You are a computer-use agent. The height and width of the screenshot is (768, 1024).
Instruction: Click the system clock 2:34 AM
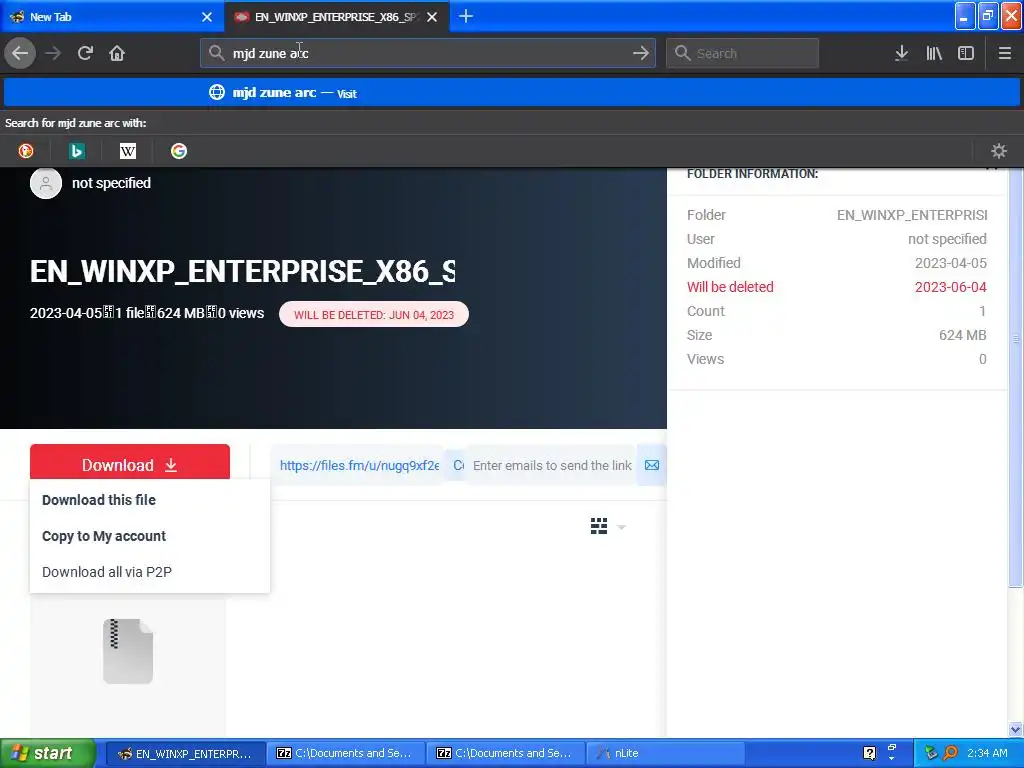(x=987, y=753)
